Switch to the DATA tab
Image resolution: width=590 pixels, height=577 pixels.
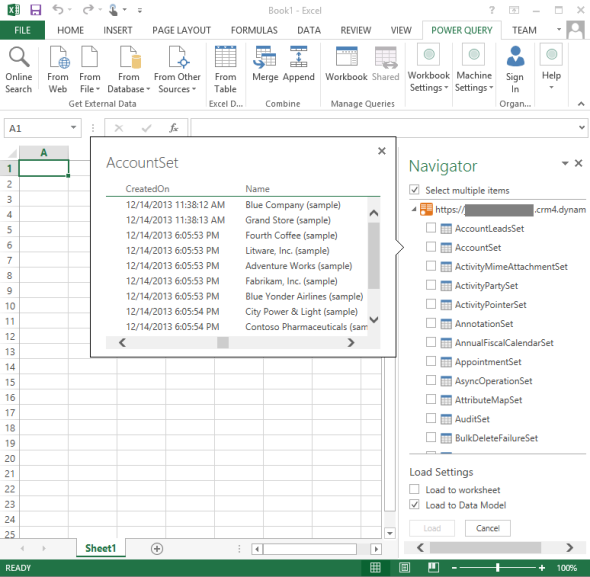(309, 30)
